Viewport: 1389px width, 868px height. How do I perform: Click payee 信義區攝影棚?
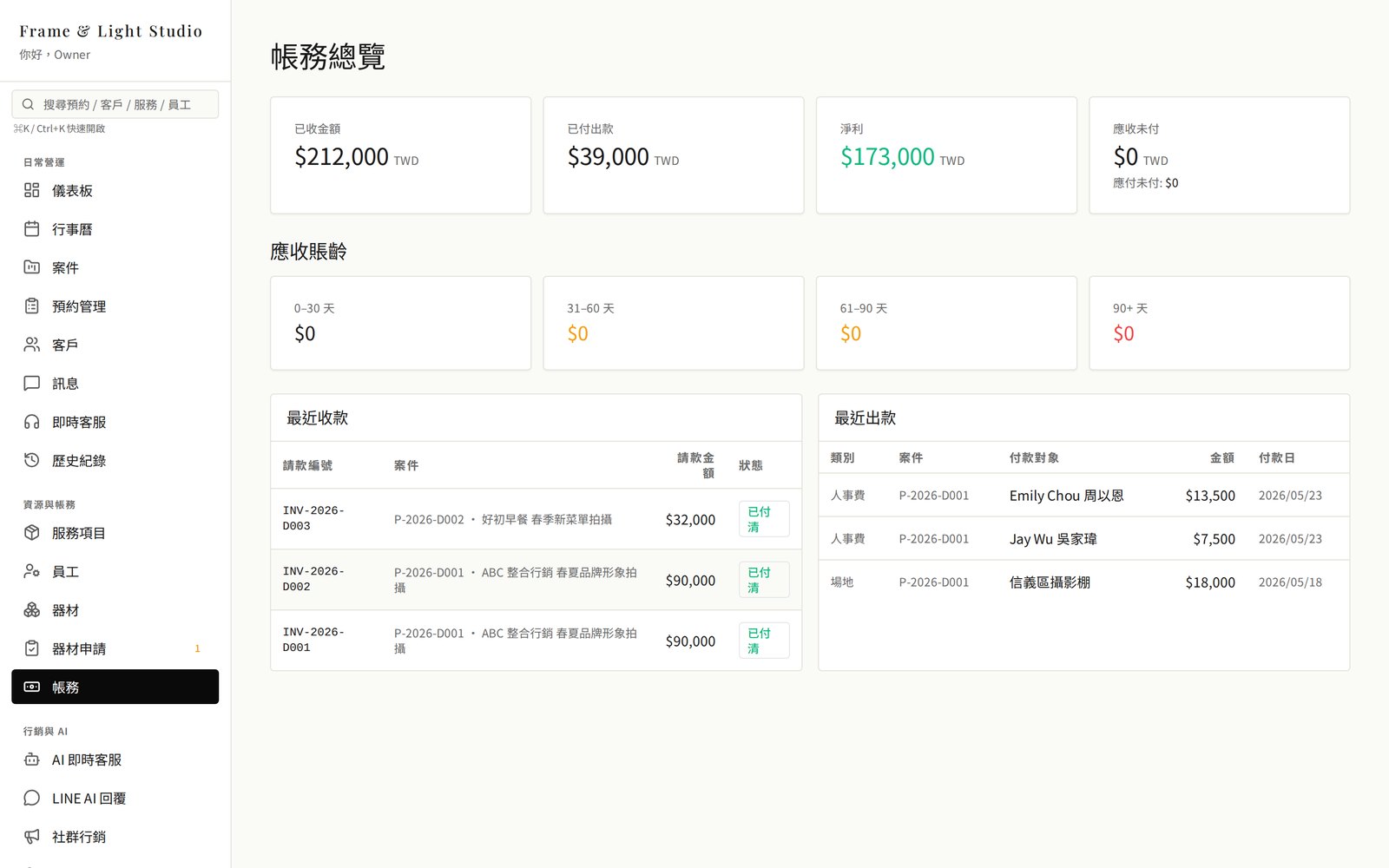[1050, 582]
